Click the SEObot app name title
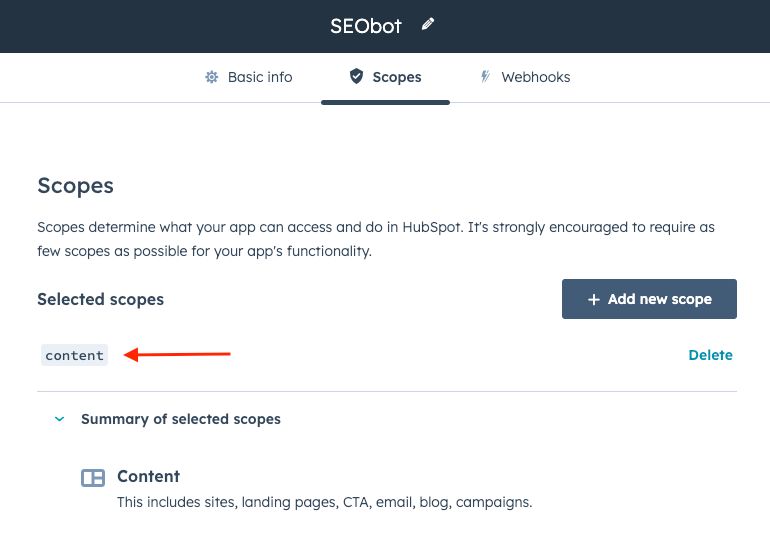 366,26
